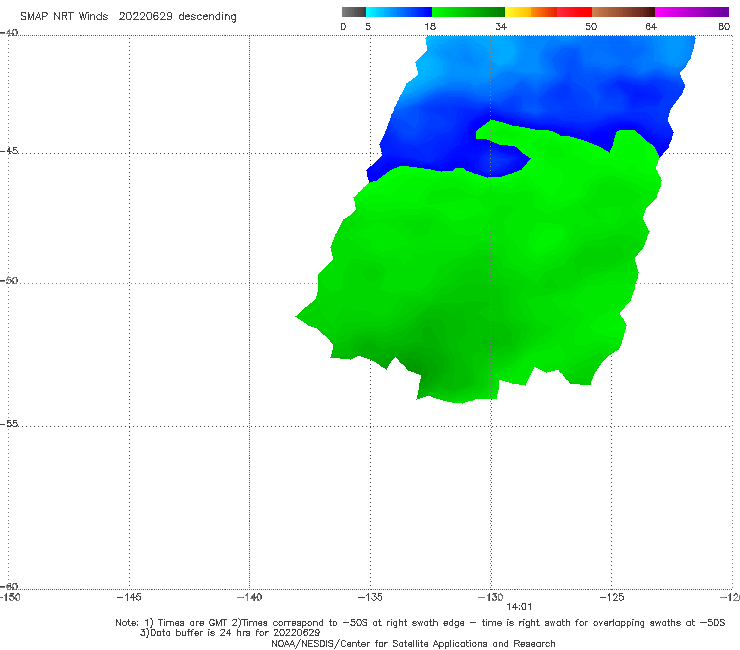This screenshot has width=740, height=650.
Task: Click the swath time label '14:01'
Action: [x=519, y=607]
